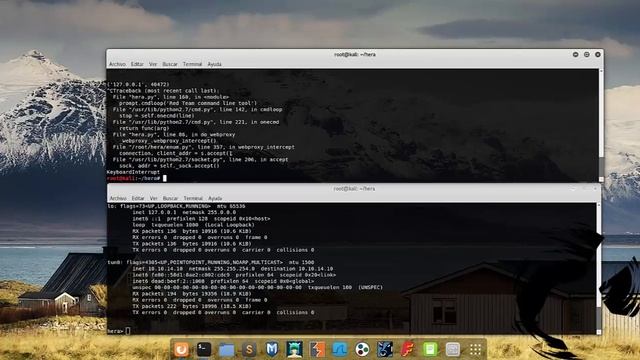This screenshot has width=640, height=360.
Task: Show all applications grid icon
Action: pyautogui.click(x=475, y=349)
